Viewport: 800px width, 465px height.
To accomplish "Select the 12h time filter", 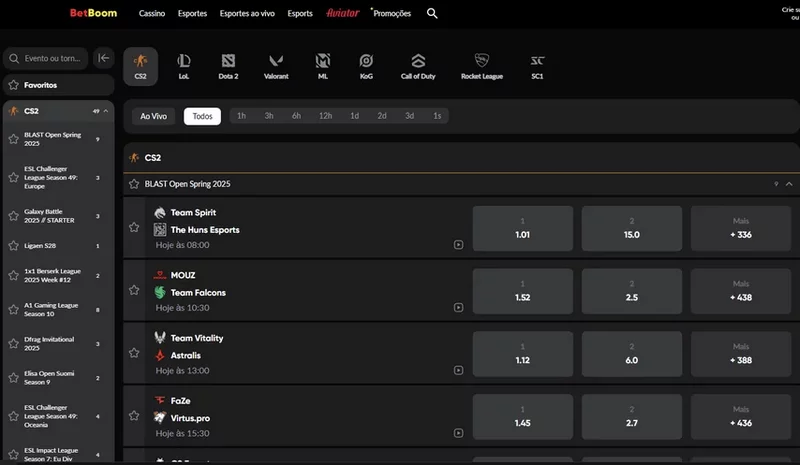I will click(325, 116).
